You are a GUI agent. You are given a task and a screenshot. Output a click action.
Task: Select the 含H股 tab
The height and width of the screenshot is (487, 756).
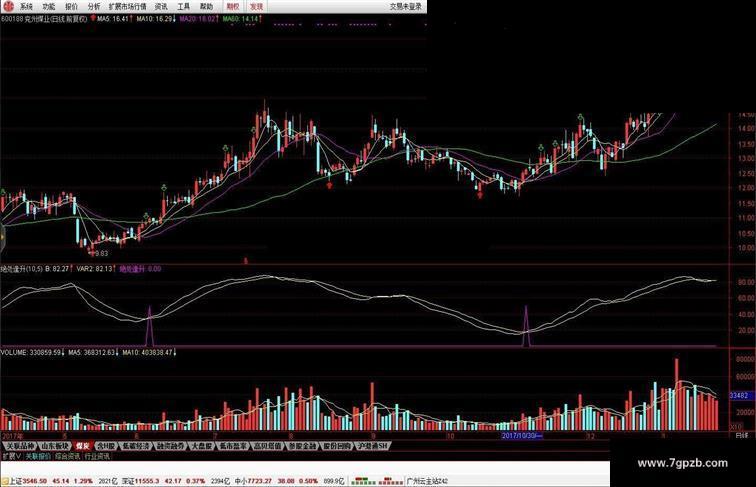(106, 446)
